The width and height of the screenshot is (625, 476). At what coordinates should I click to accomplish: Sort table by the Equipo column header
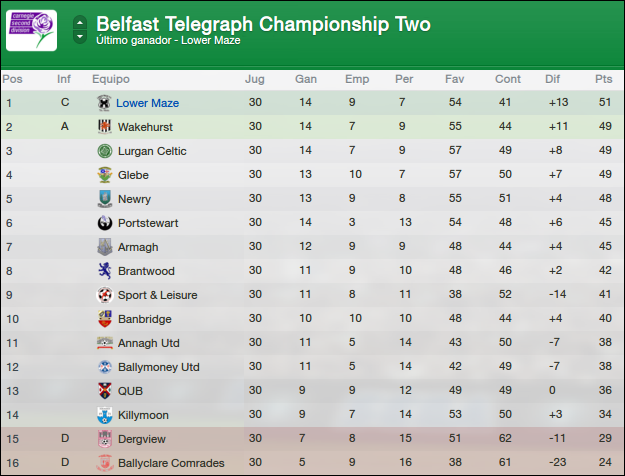(111, 79)
